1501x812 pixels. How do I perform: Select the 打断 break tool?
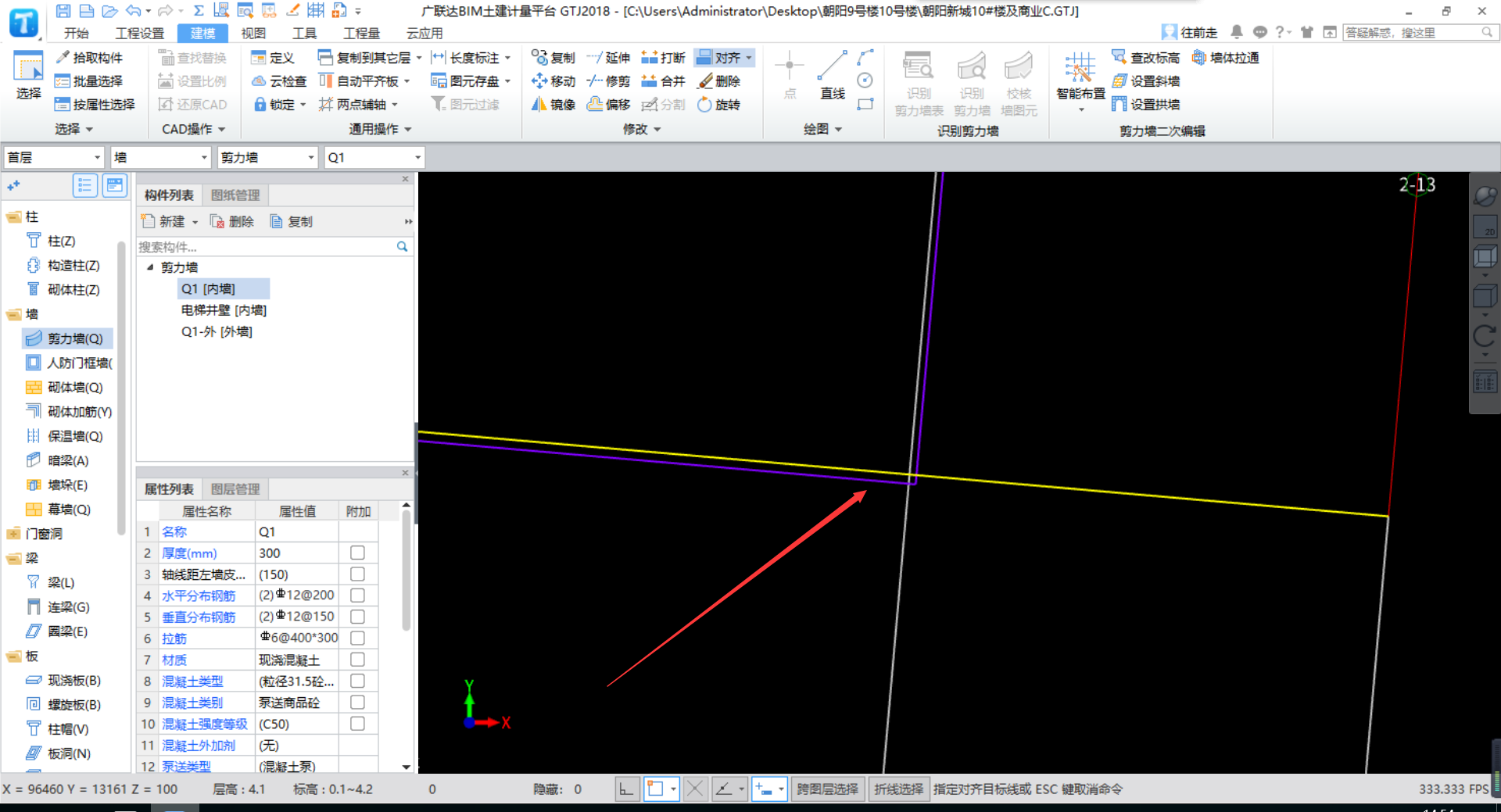pos(663,58)
